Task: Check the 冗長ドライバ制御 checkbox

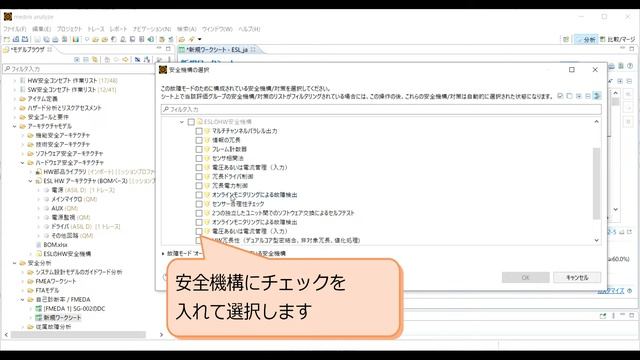Action: tap(199, 177)
